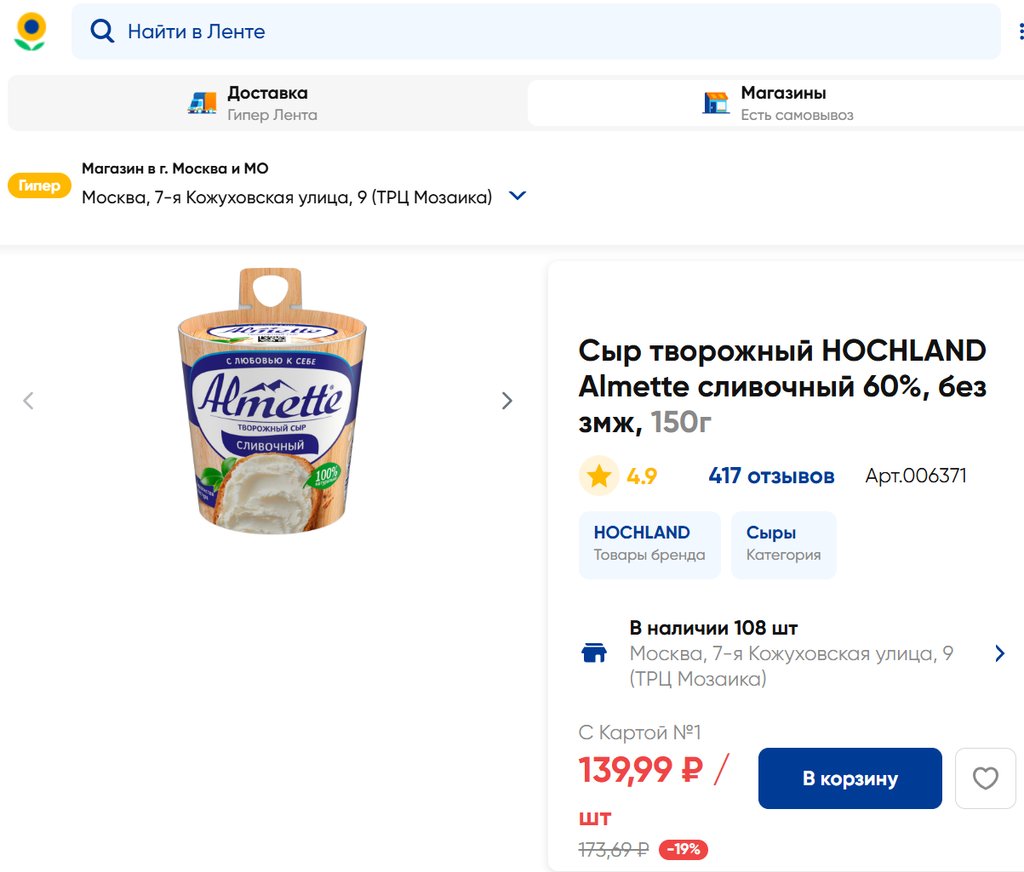Open the 417 отзывов reviews link
Screen dimensions: 1024x872
click(771, 476)
